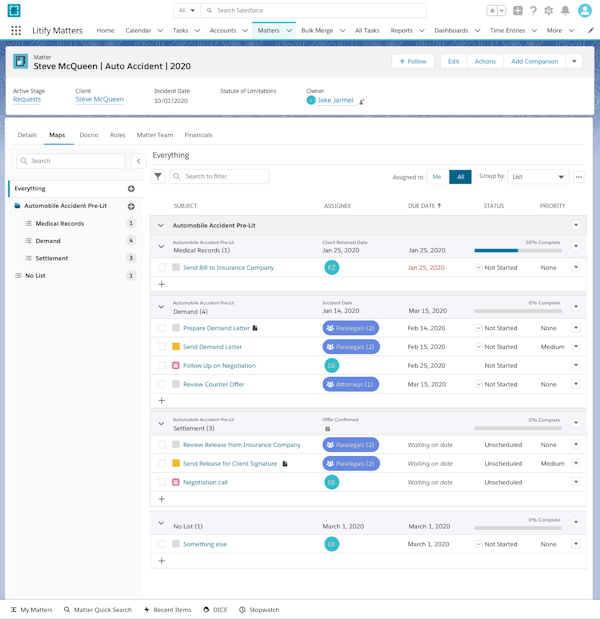Click the document icon next to Prepare Demand Letter
The width and height of the screenshot is (600, 619).
(x=255, y=328)
